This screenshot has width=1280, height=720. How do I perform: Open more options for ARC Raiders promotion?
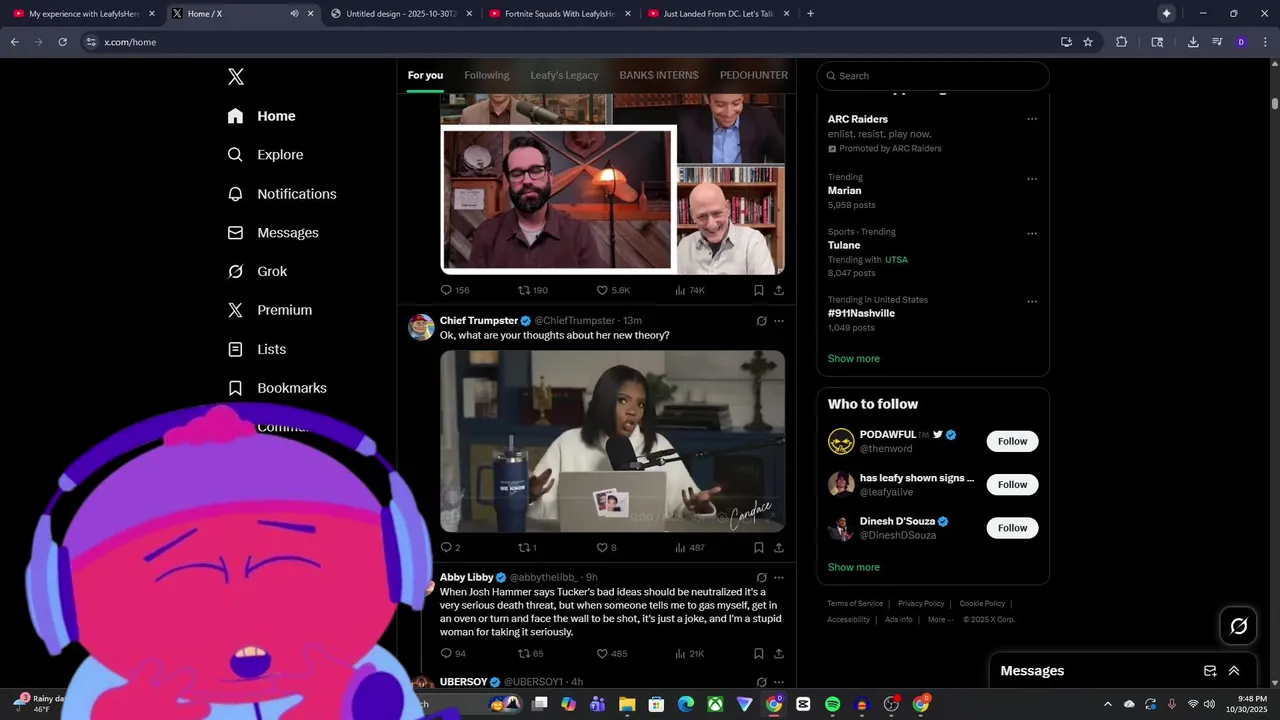[1032, 119]
